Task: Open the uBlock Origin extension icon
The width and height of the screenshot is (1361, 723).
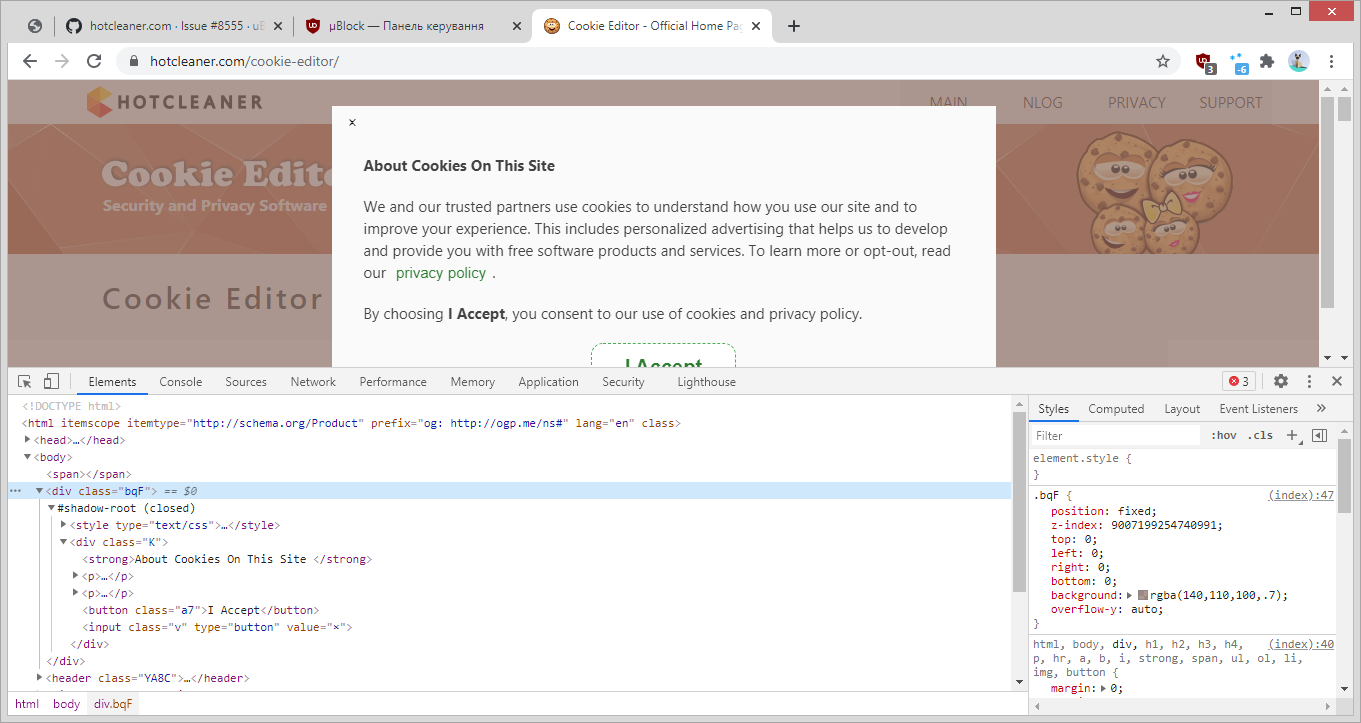Action: click(1203, 62)
